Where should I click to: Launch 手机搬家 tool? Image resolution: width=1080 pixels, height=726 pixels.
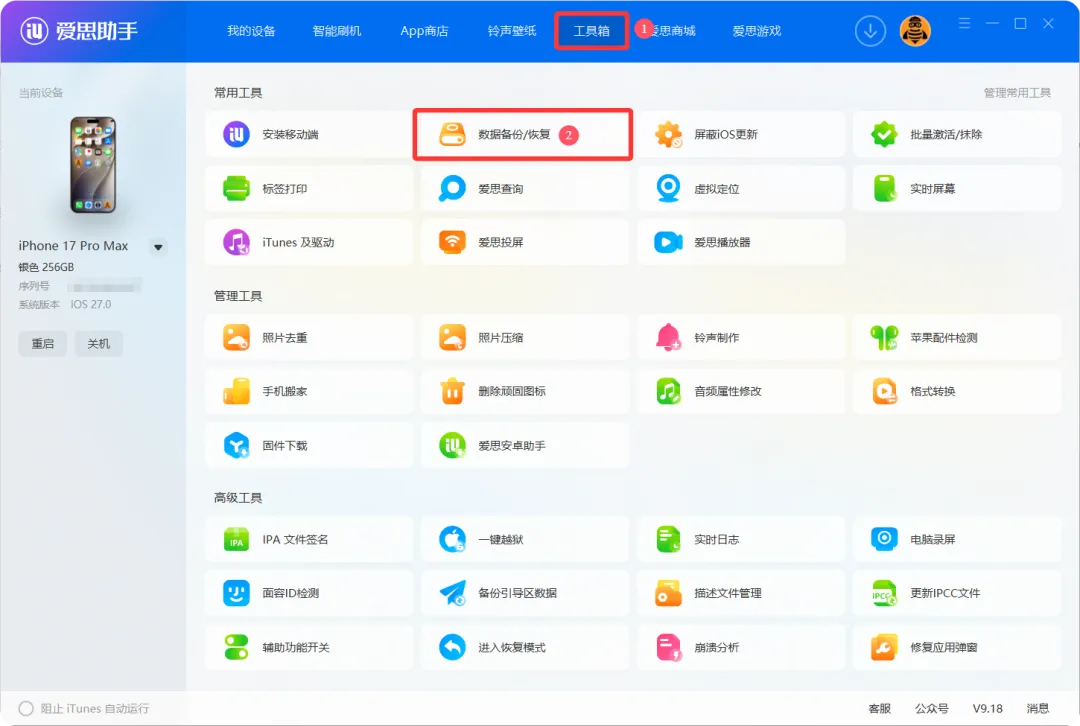[x=309, y=391]
